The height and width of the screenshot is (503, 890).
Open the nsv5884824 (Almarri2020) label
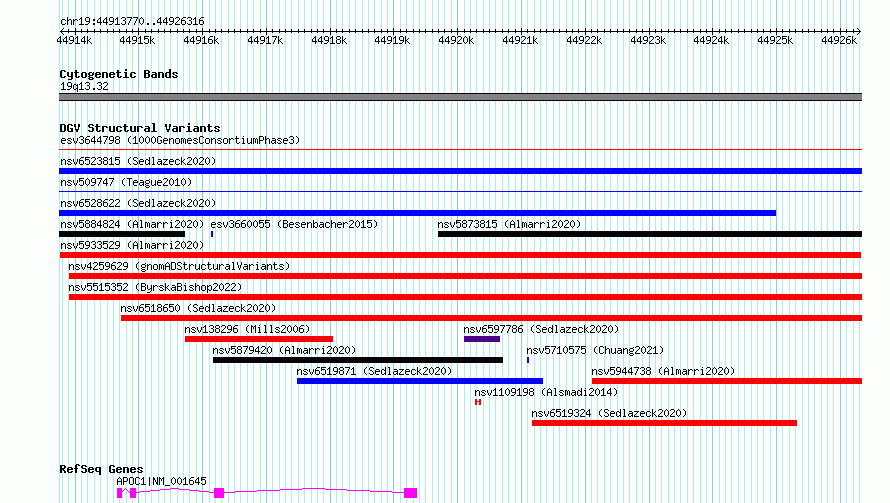[132, 224]
